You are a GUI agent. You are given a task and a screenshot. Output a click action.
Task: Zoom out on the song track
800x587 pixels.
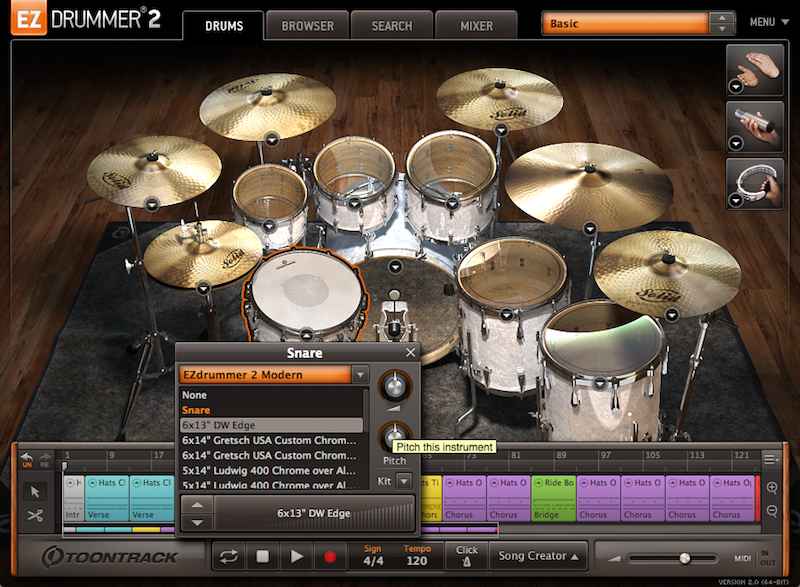point(772,510)
